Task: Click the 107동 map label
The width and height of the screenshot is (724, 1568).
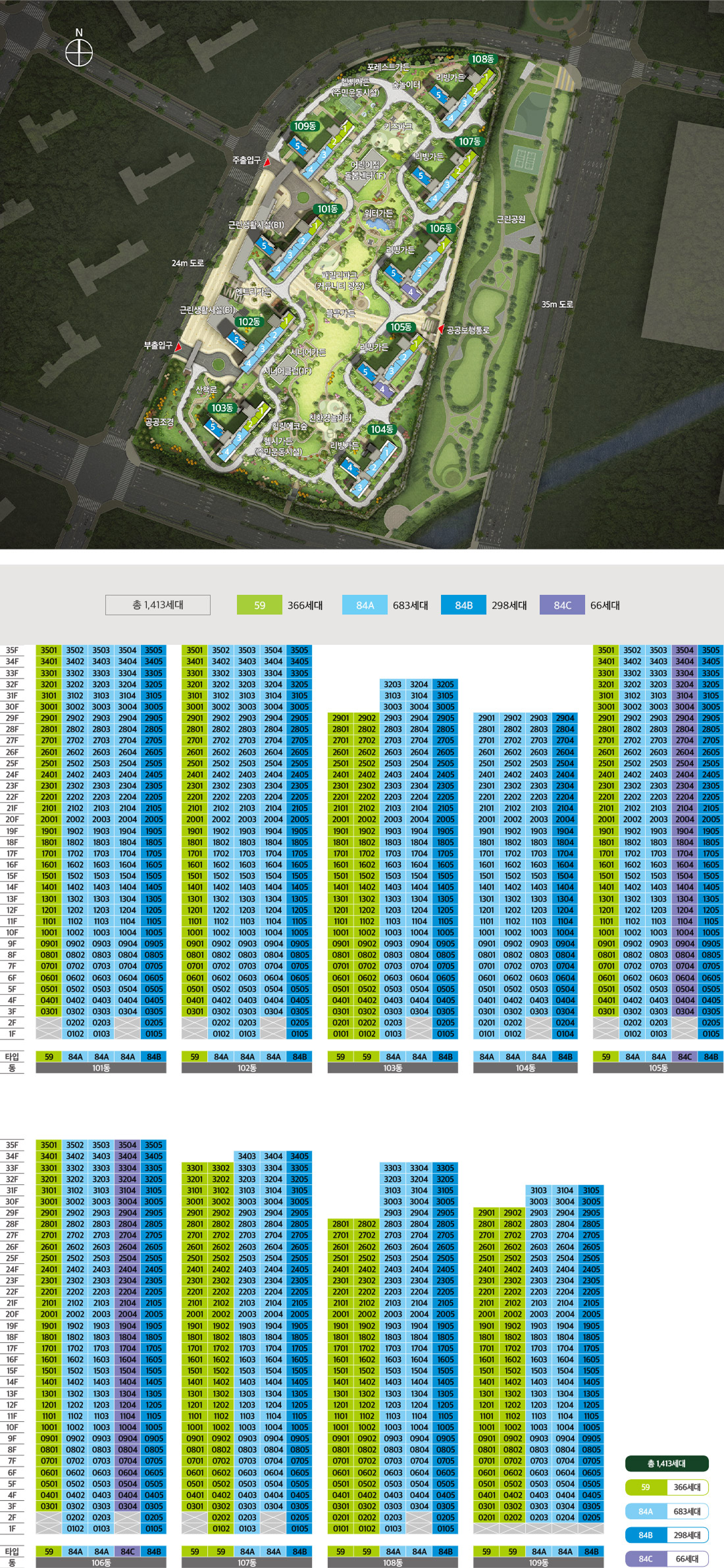Action: pos(470,141)
